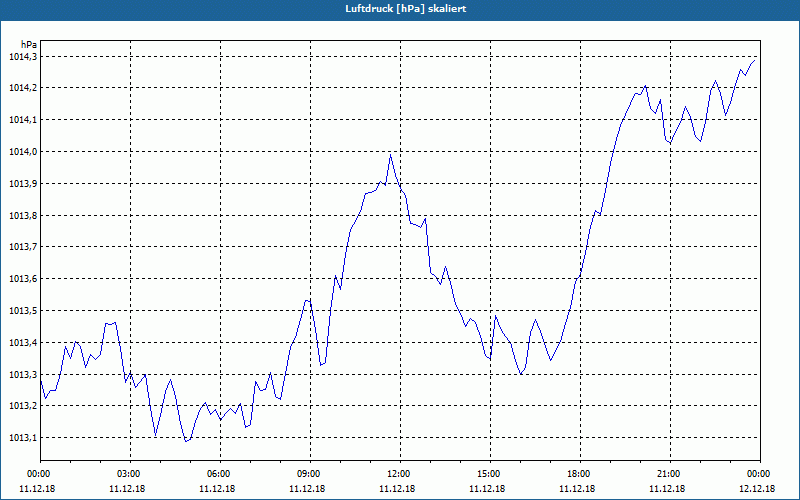
Task: Click the pressure curve minimum near 05:00
Action: pyautogui.click(x=186, y=441)
